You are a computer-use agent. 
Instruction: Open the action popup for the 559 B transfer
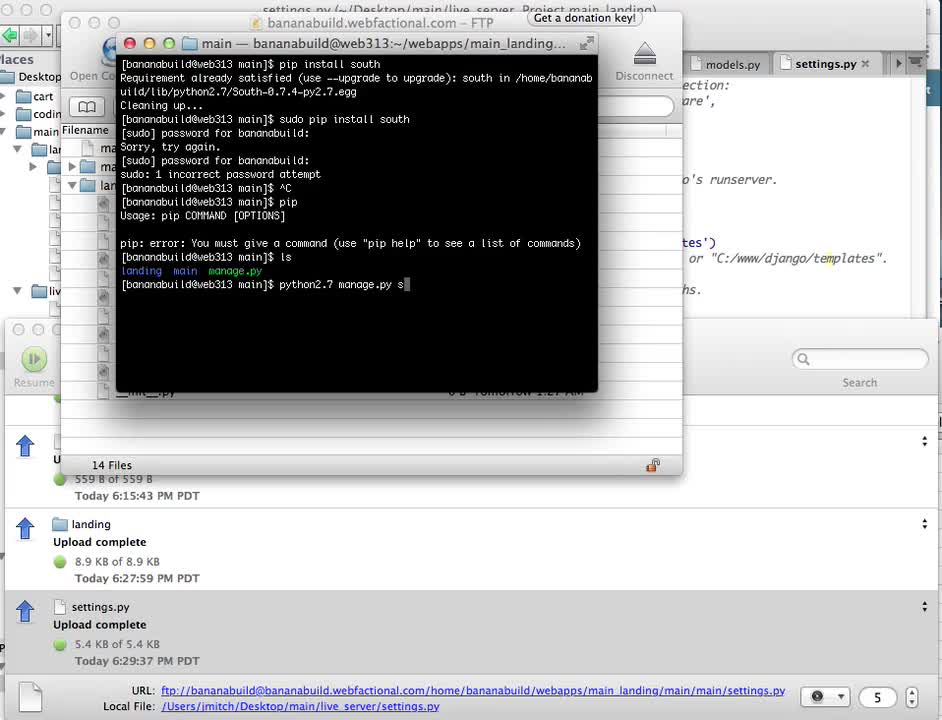[x=925, y=442]
